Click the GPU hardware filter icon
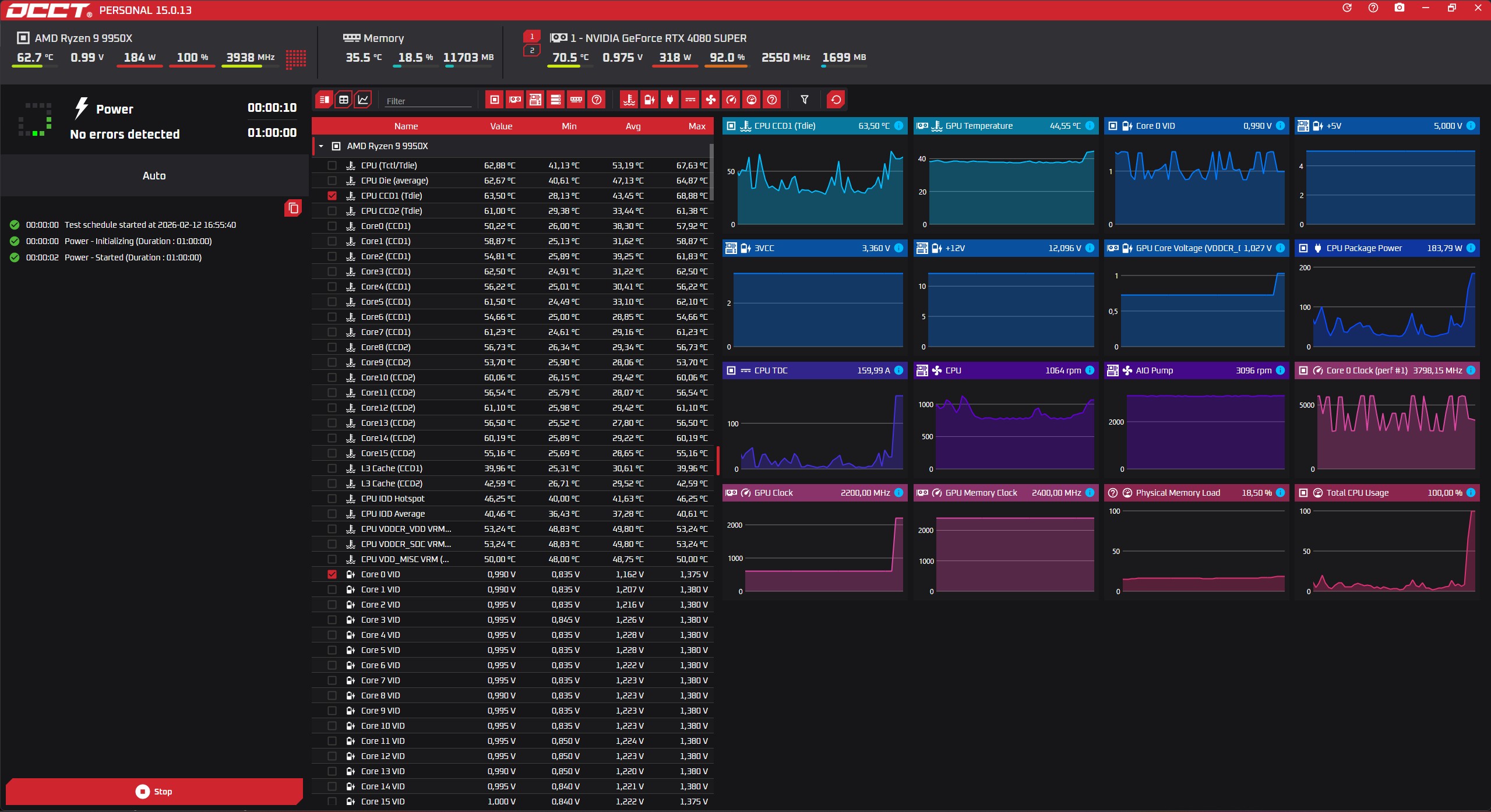The height and width of the screenshot is (812, 1491). tap(515, 100)
